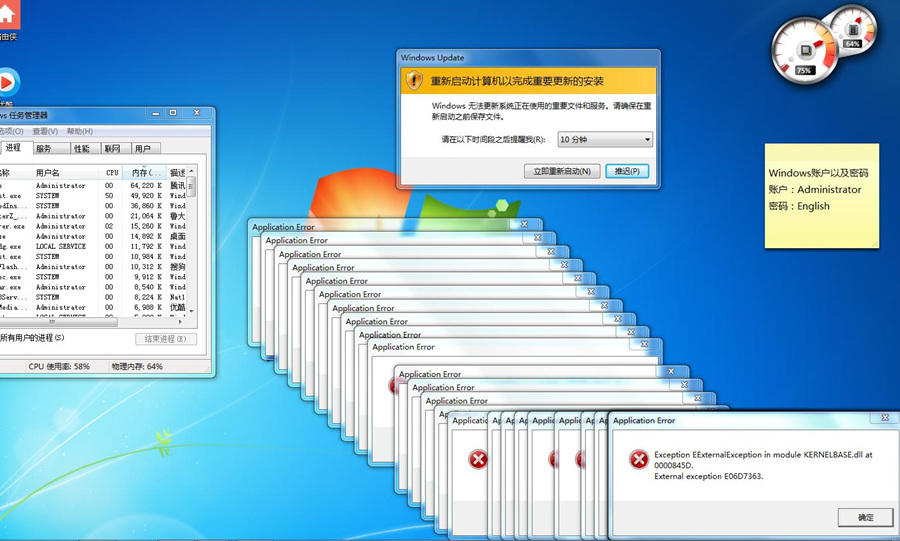Close the topmost Application Error dialog

[x=885, y=417]
